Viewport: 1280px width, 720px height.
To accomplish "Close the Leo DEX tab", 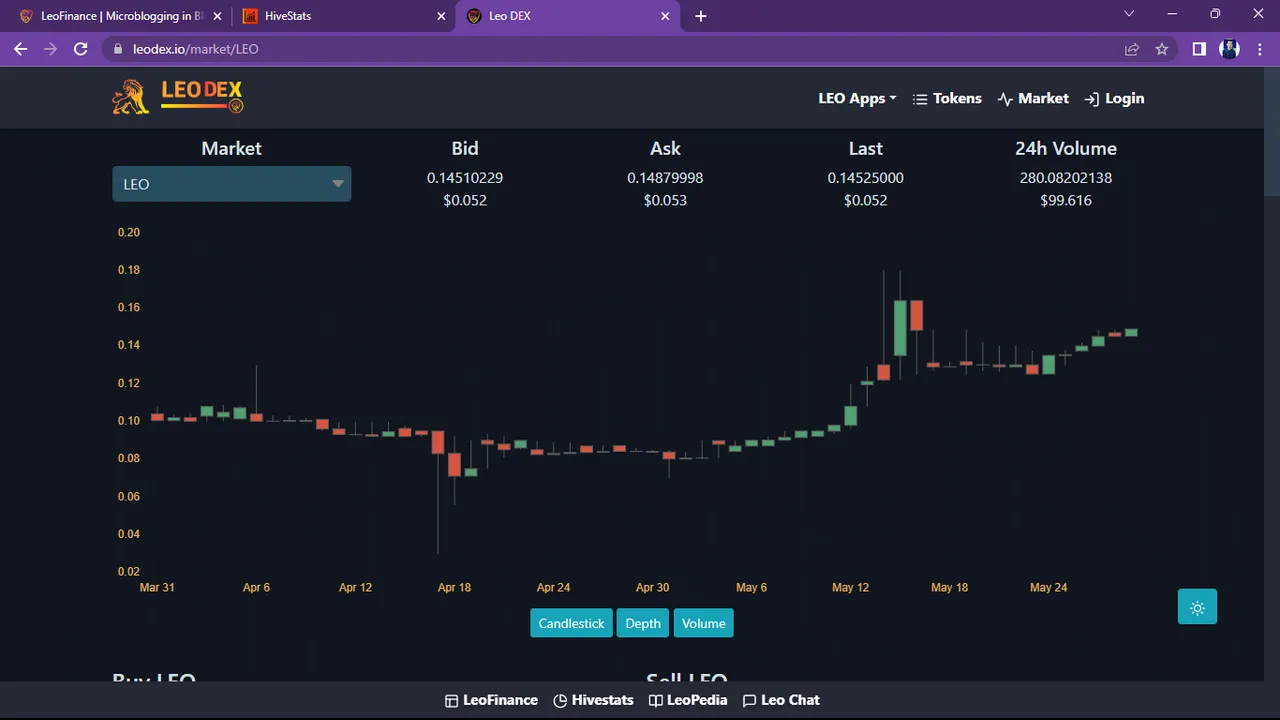I will 665,16.
